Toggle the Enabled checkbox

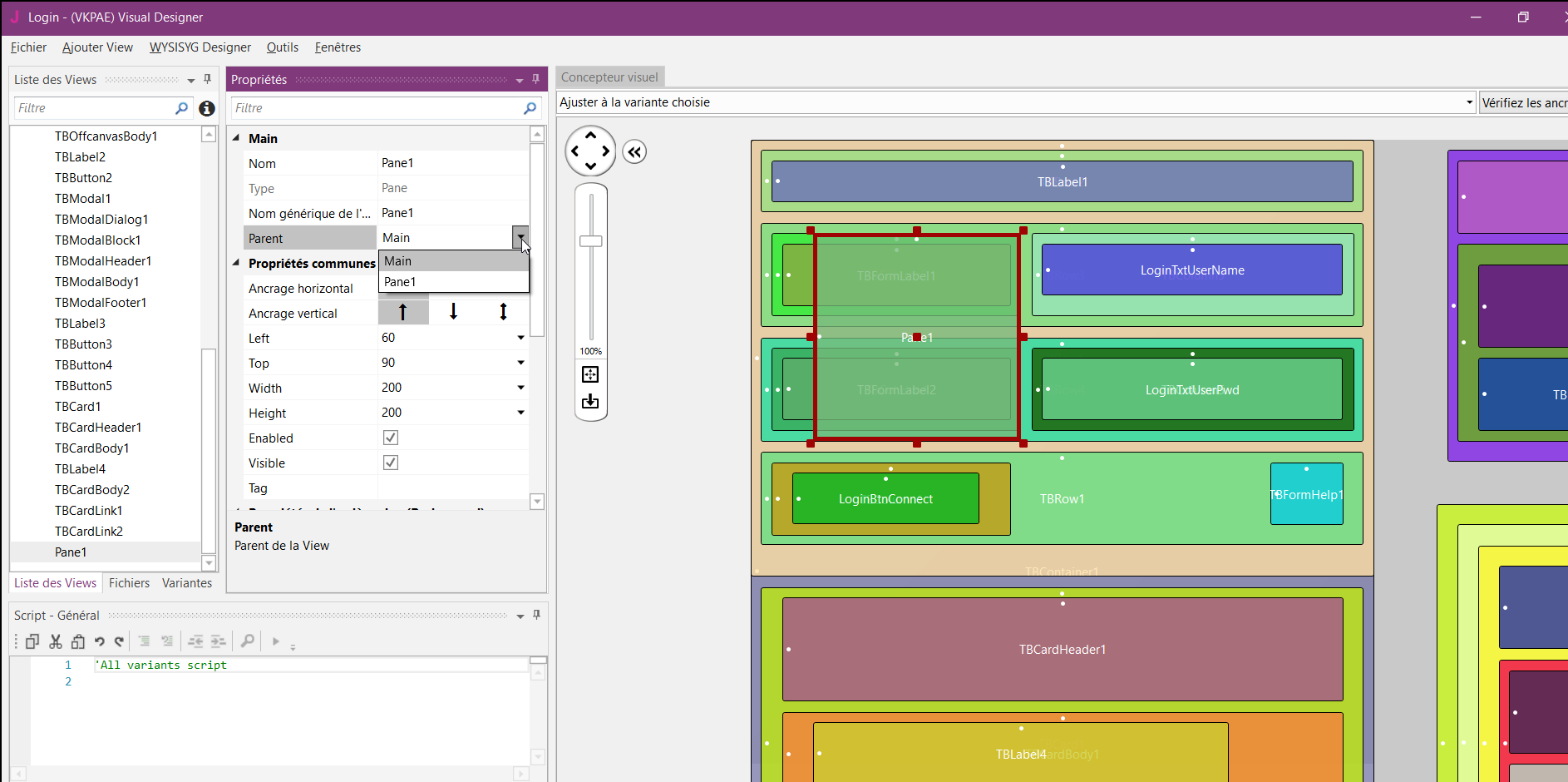[x=390, y=438]
